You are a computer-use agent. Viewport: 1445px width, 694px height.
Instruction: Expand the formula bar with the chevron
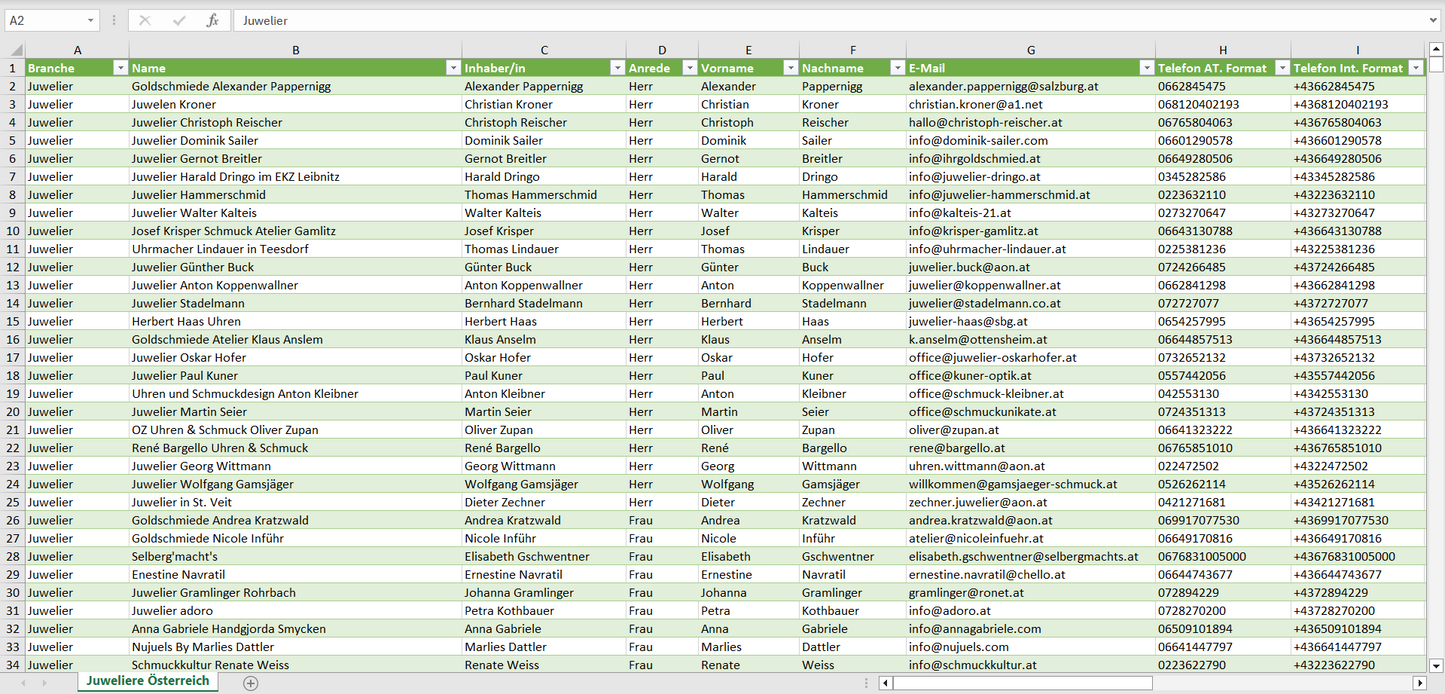coord(1435,20)
